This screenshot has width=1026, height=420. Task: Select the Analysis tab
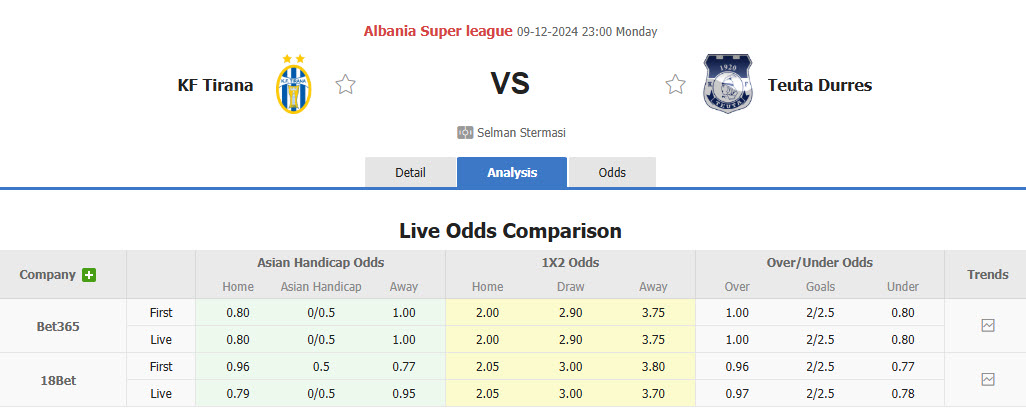click(512, 172)
